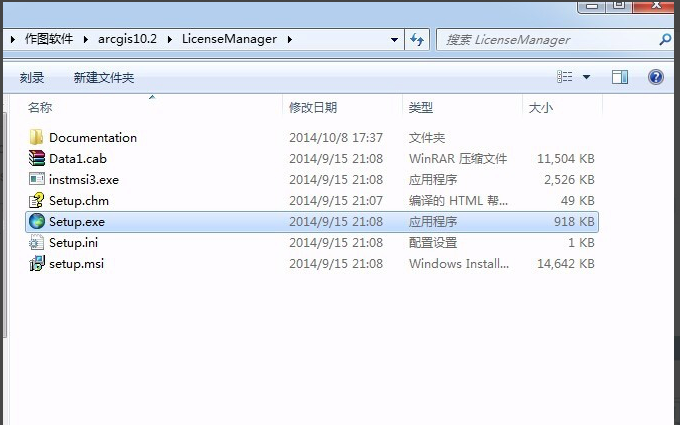This screenshot has height=425, width=680.
Task: Click the LicenseManager breadcrumb
Action: click(x=229, y=39)
